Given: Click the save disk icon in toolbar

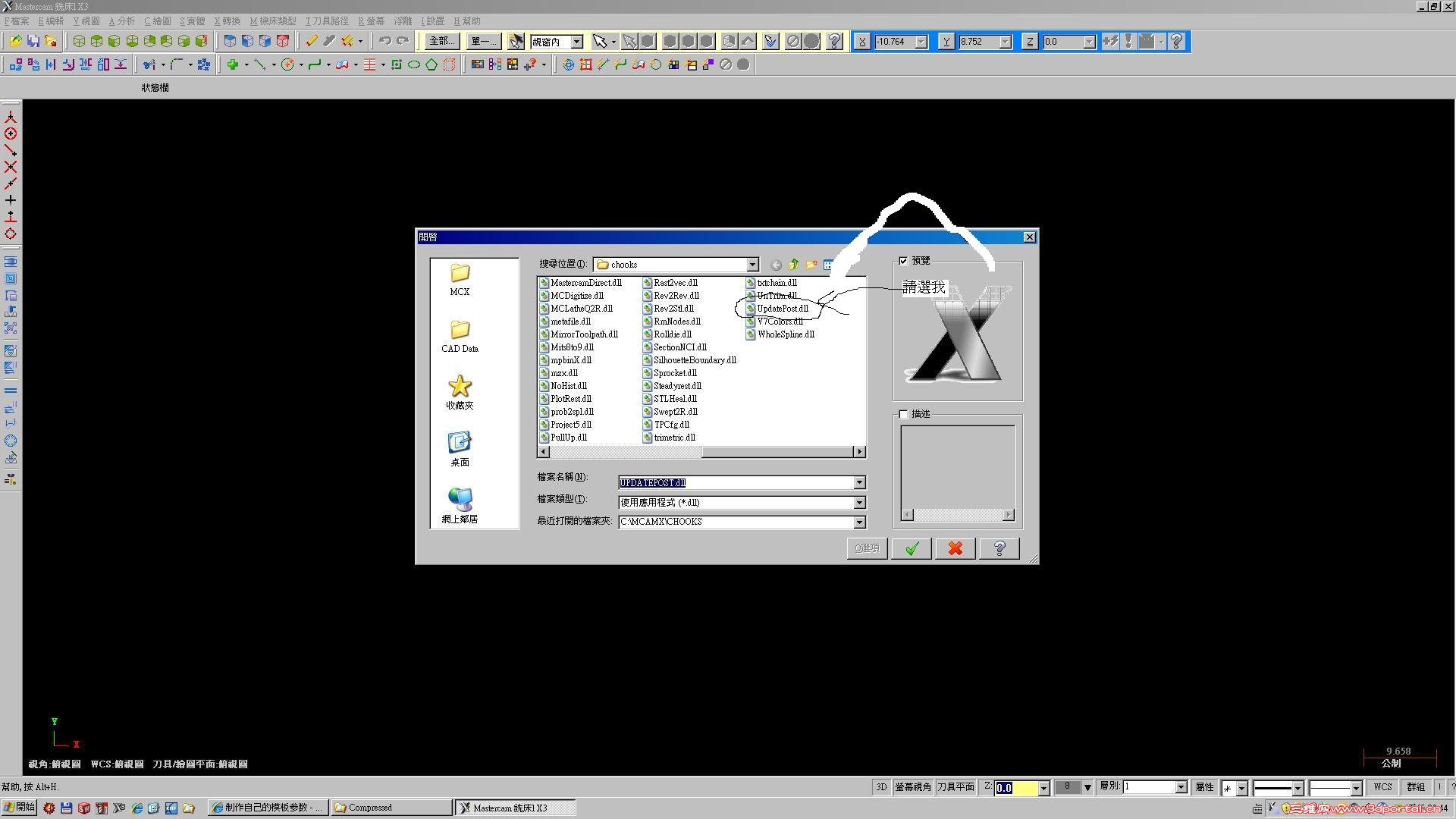Looking at the screenshot, I should pos(33,41).
